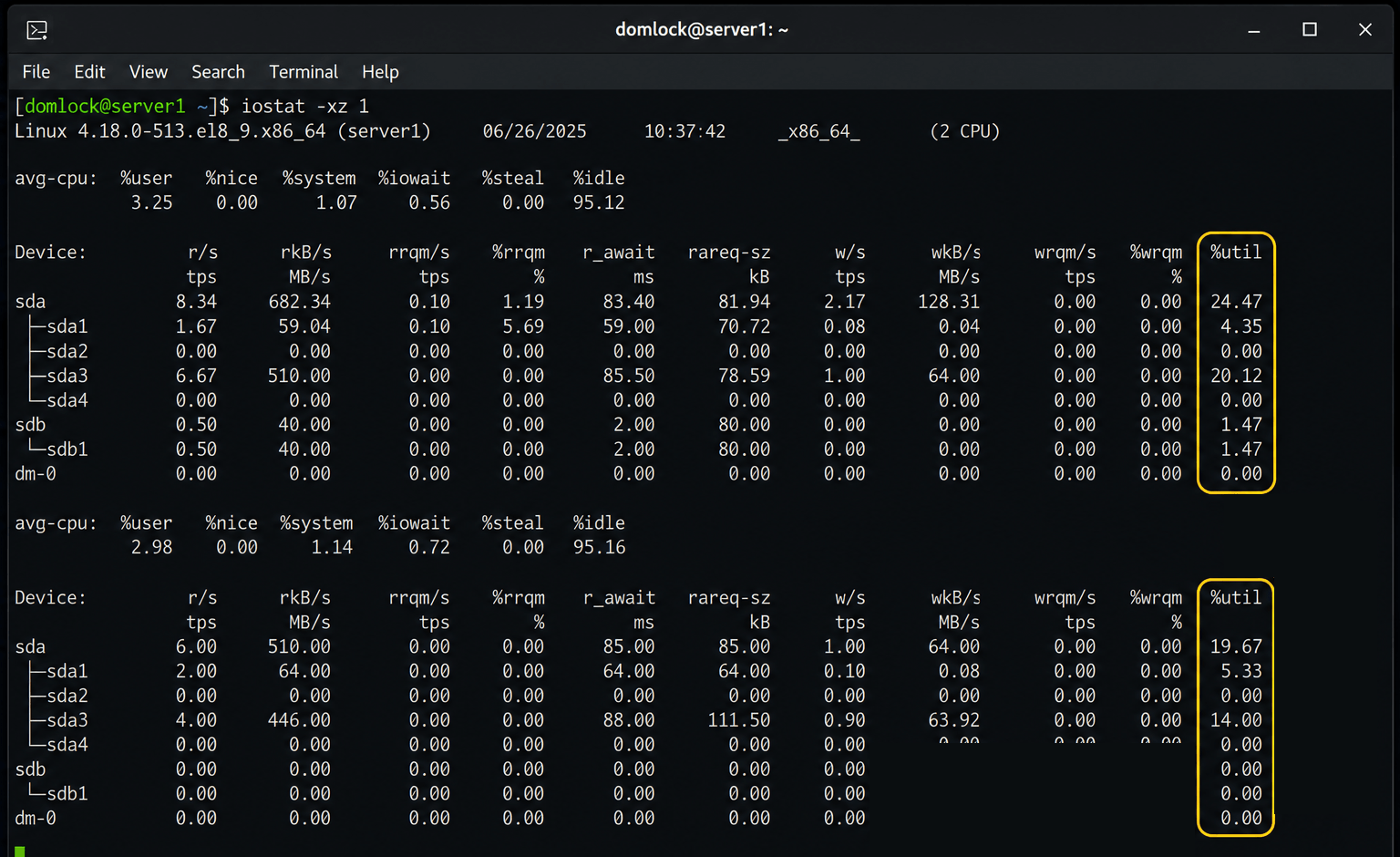Minimize the terminal window
The image size is (1400, 857).
[x=1254, y=30]
